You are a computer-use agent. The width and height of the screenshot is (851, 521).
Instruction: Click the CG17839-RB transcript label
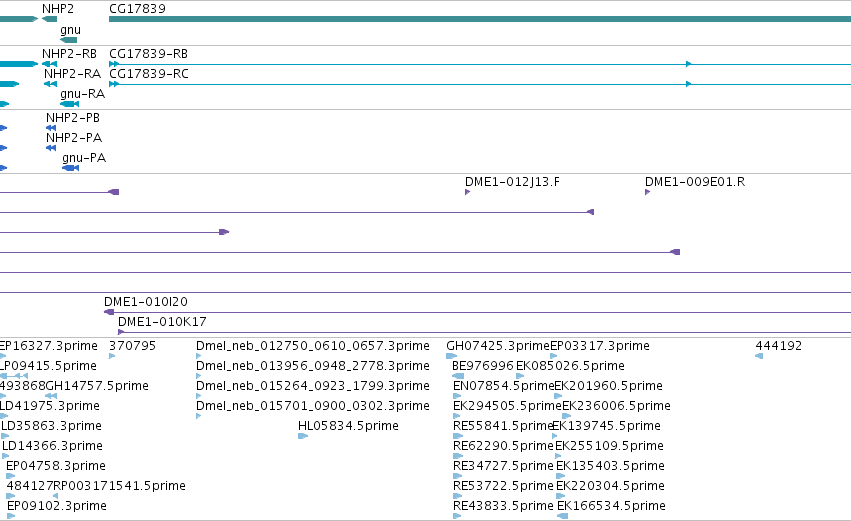tap(148, 54)
